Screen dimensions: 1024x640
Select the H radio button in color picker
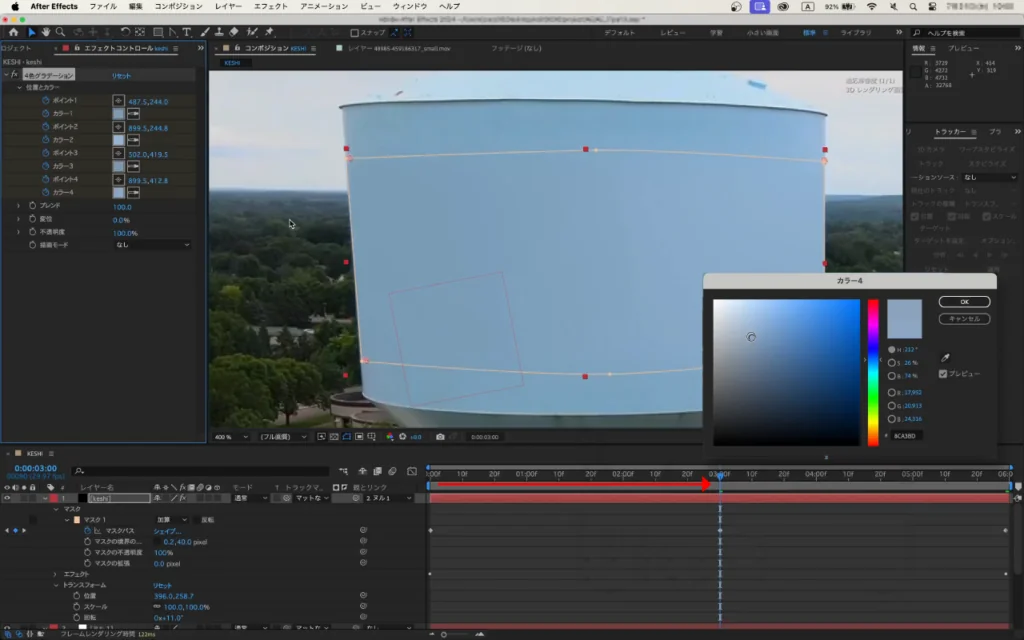click(x=891, y=349)
